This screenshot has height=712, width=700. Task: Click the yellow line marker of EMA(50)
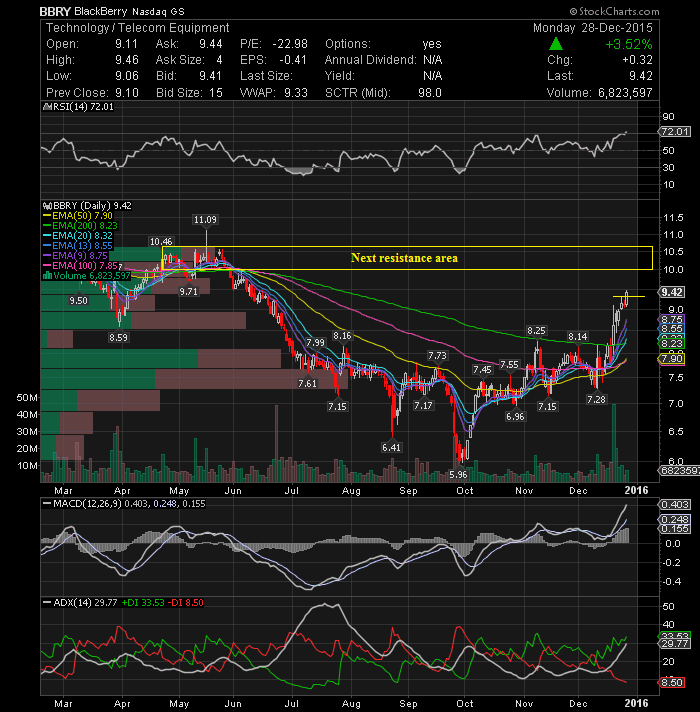click(x=47, y=216)
